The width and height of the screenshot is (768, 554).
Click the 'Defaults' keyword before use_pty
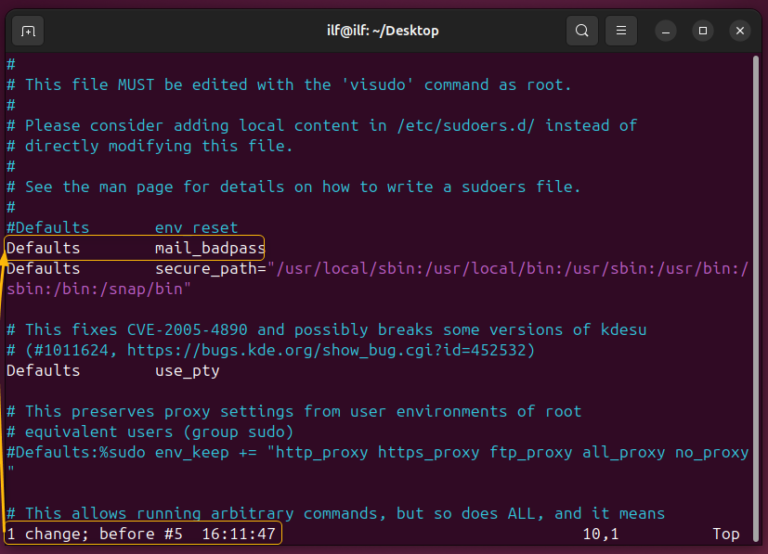pyautogui.click(x=43, y=371)
